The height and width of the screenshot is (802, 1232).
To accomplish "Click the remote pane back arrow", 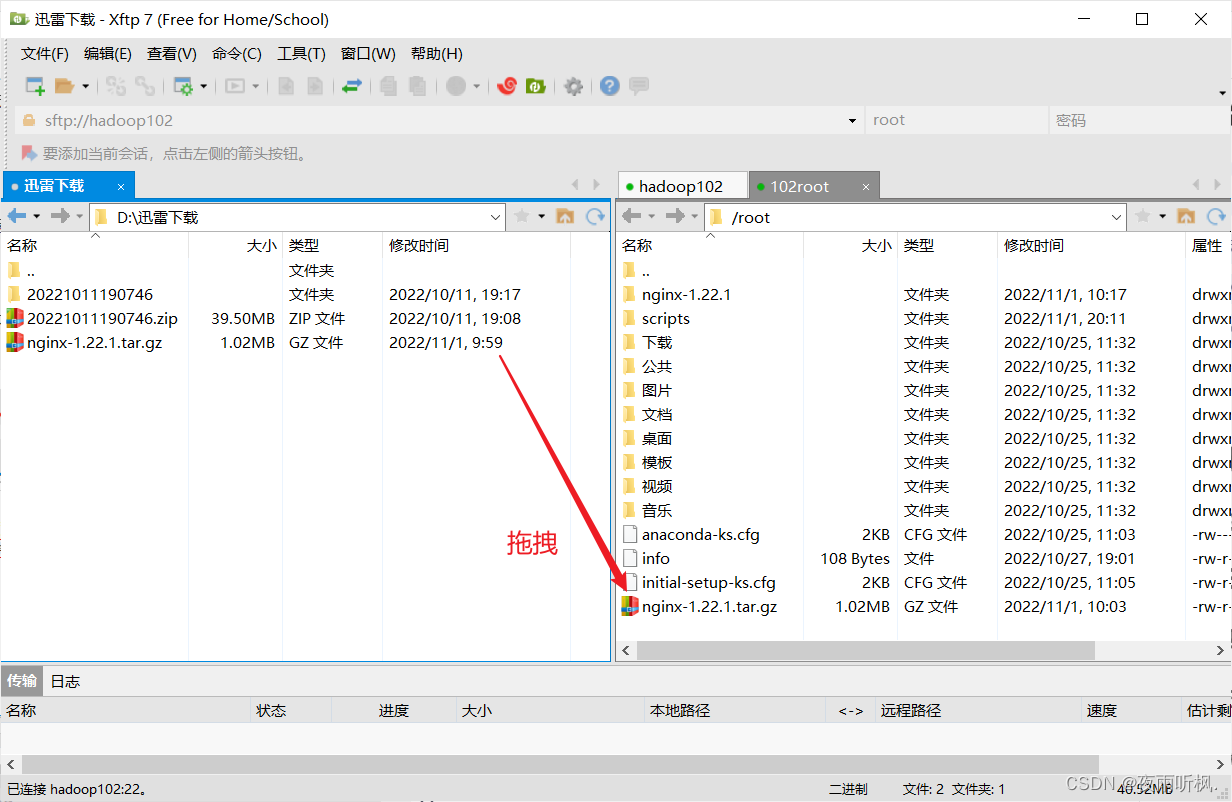I will tap(631, 216).
